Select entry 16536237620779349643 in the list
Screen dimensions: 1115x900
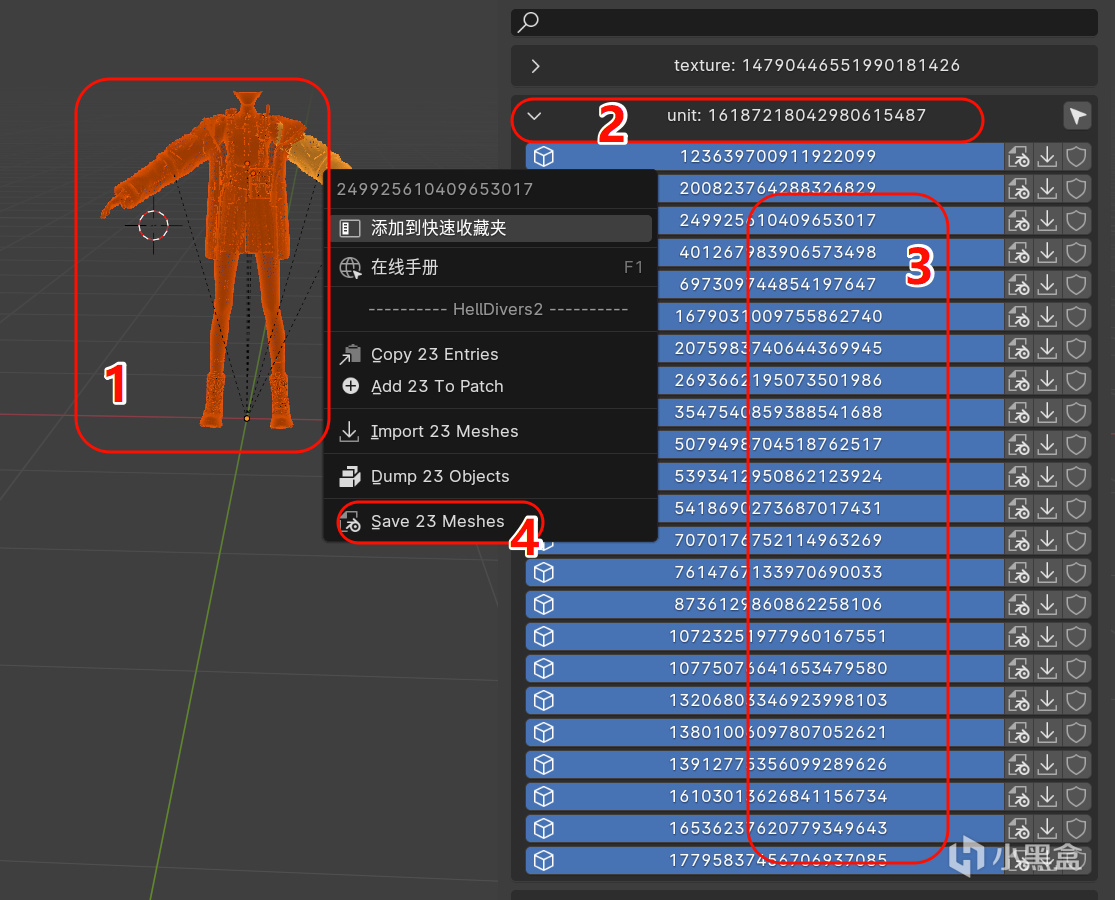[x=764, y=828]
